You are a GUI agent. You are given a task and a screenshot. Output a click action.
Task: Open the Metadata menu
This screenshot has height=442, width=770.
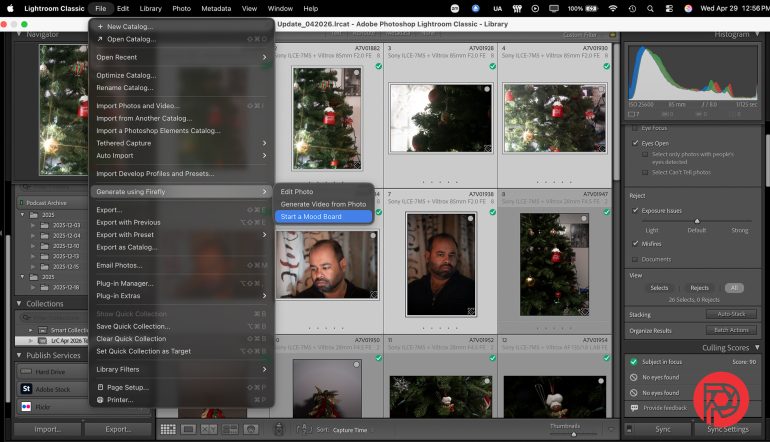[x=216, y=8]
